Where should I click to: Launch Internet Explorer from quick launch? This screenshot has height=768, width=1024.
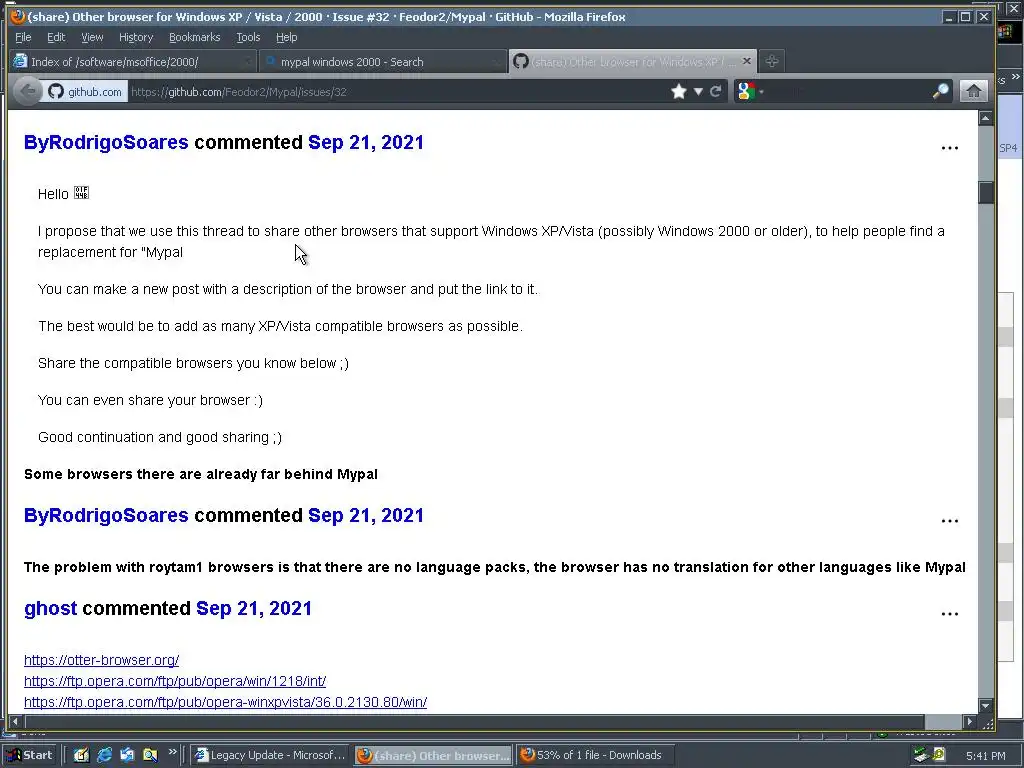[x=104, y=755]
